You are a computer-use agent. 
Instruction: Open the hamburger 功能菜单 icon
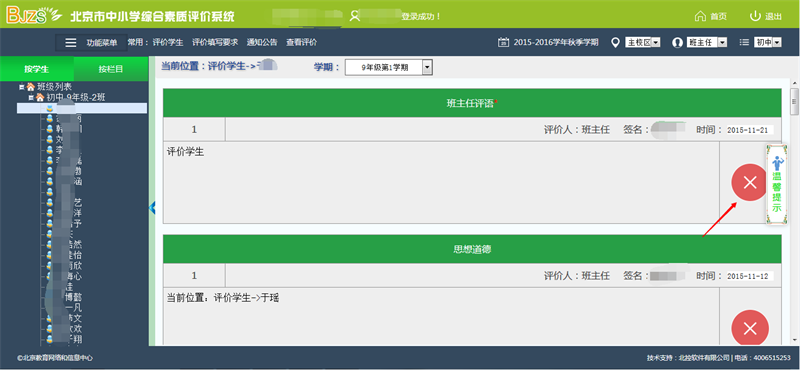pyautogui.click(x=71, y=43)
